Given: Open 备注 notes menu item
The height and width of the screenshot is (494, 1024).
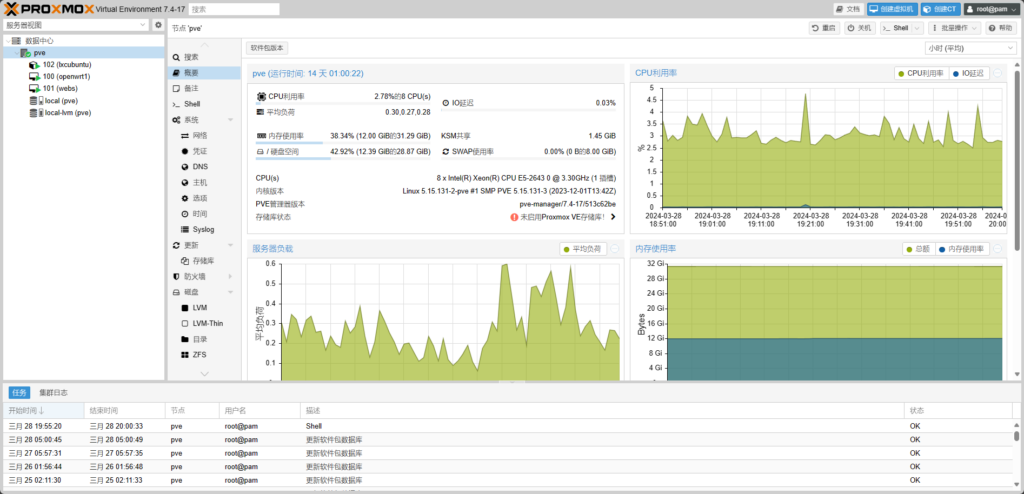Looking at the screenshot, I should [204, 88].
